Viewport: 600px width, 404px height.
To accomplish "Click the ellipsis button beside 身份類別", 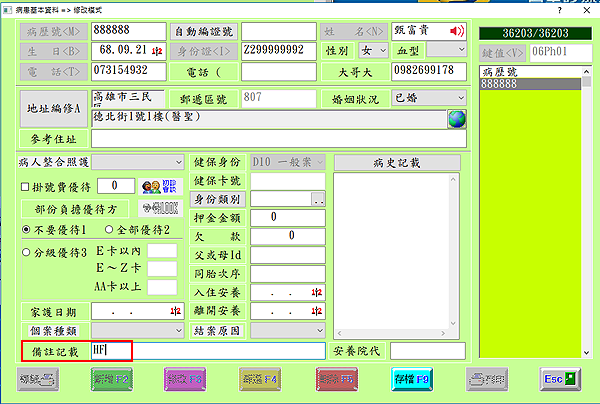I will (x=318, y=200).
